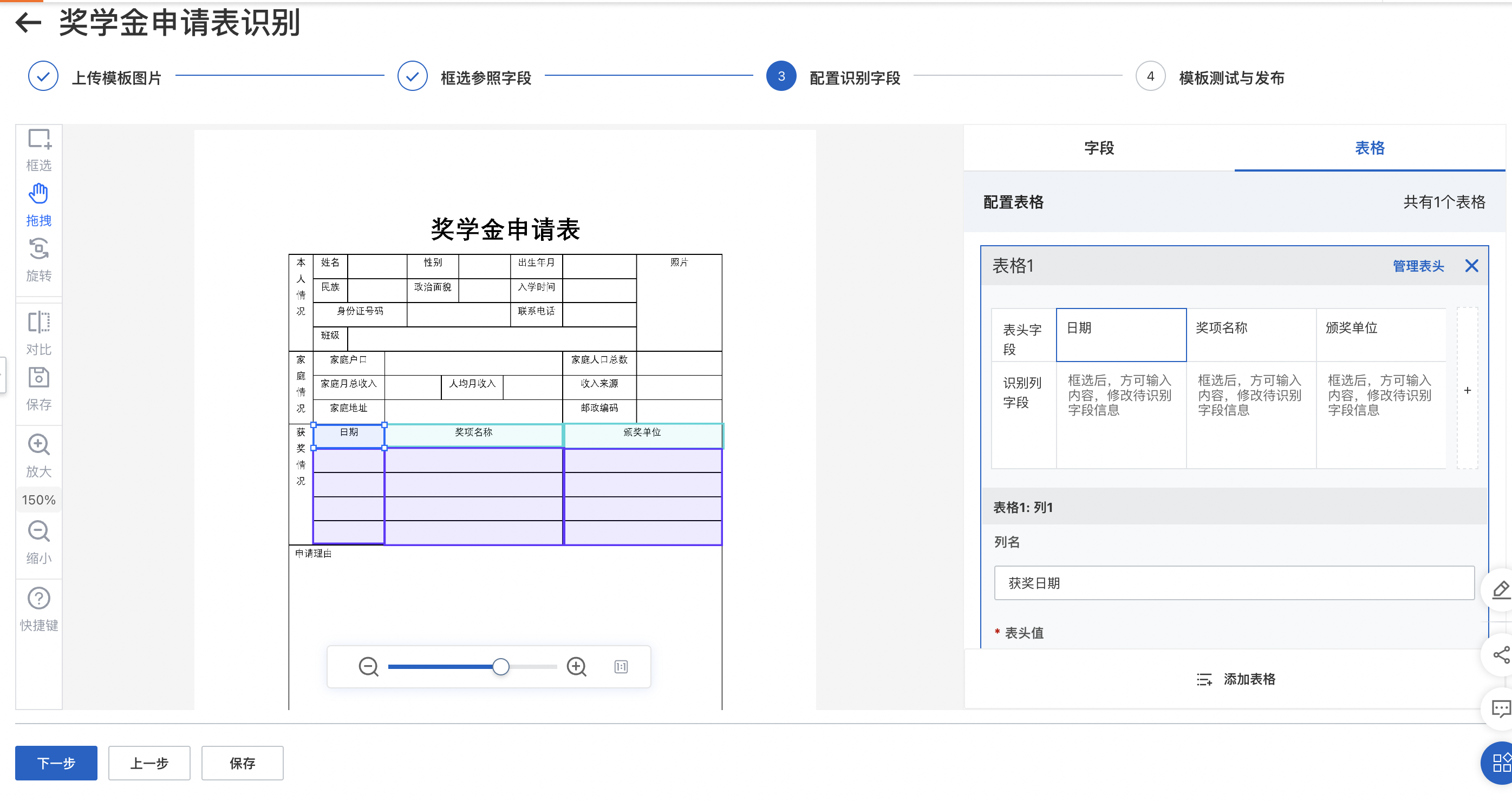
Task: Click the 保存 save icon in sidebar
Action: point(39,389)
